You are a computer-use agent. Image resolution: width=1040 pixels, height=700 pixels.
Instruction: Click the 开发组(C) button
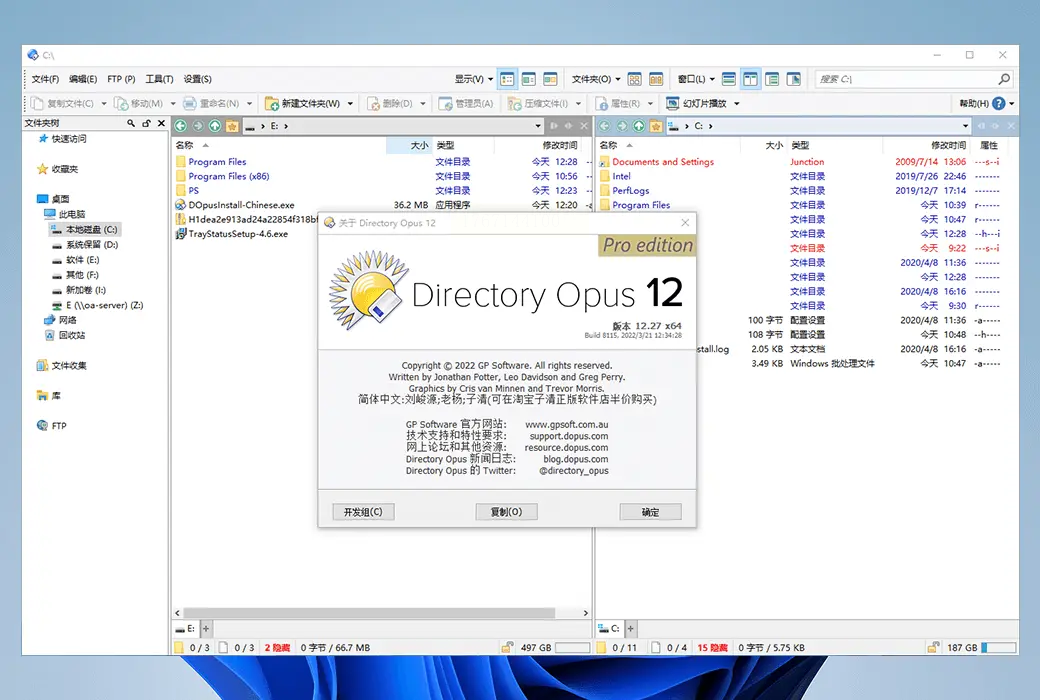click(x=363, y=512)
